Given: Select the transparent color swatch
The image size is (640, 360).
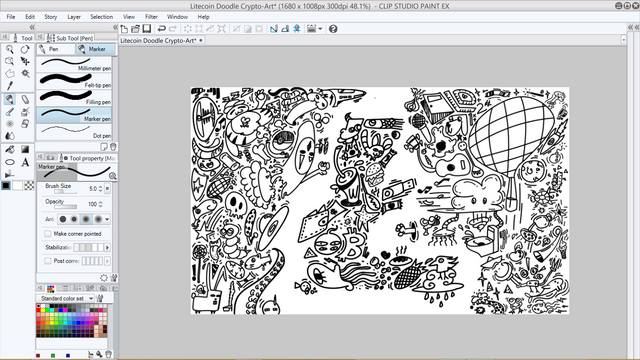Looking at the screenshot, I should coord(29,186).
